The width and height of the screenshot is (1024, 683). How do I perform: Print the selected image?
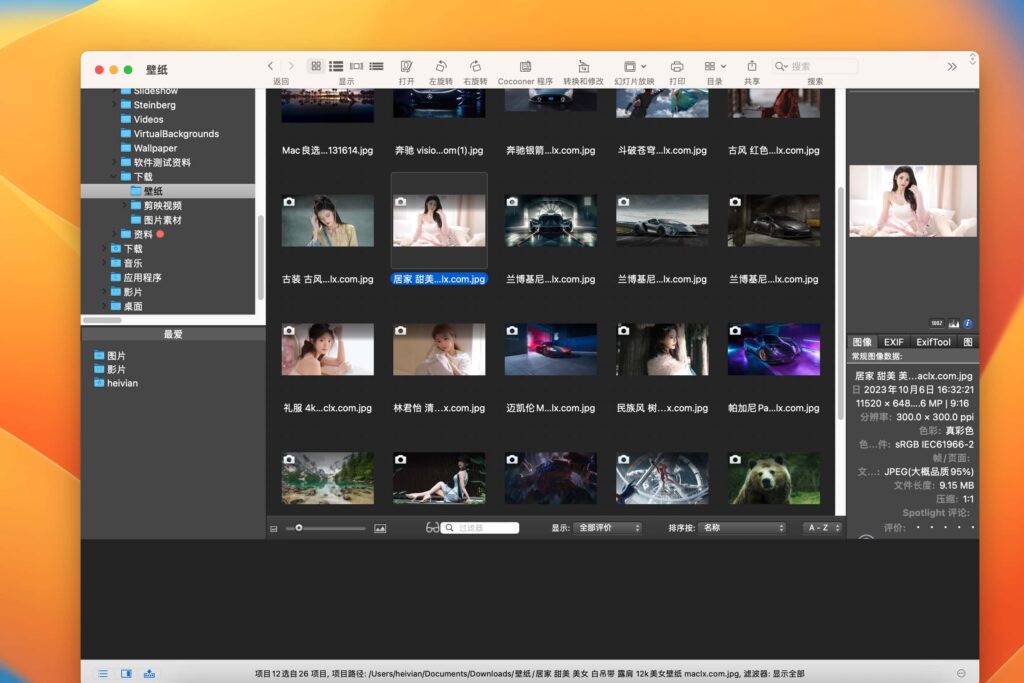(x=678, y=66)
